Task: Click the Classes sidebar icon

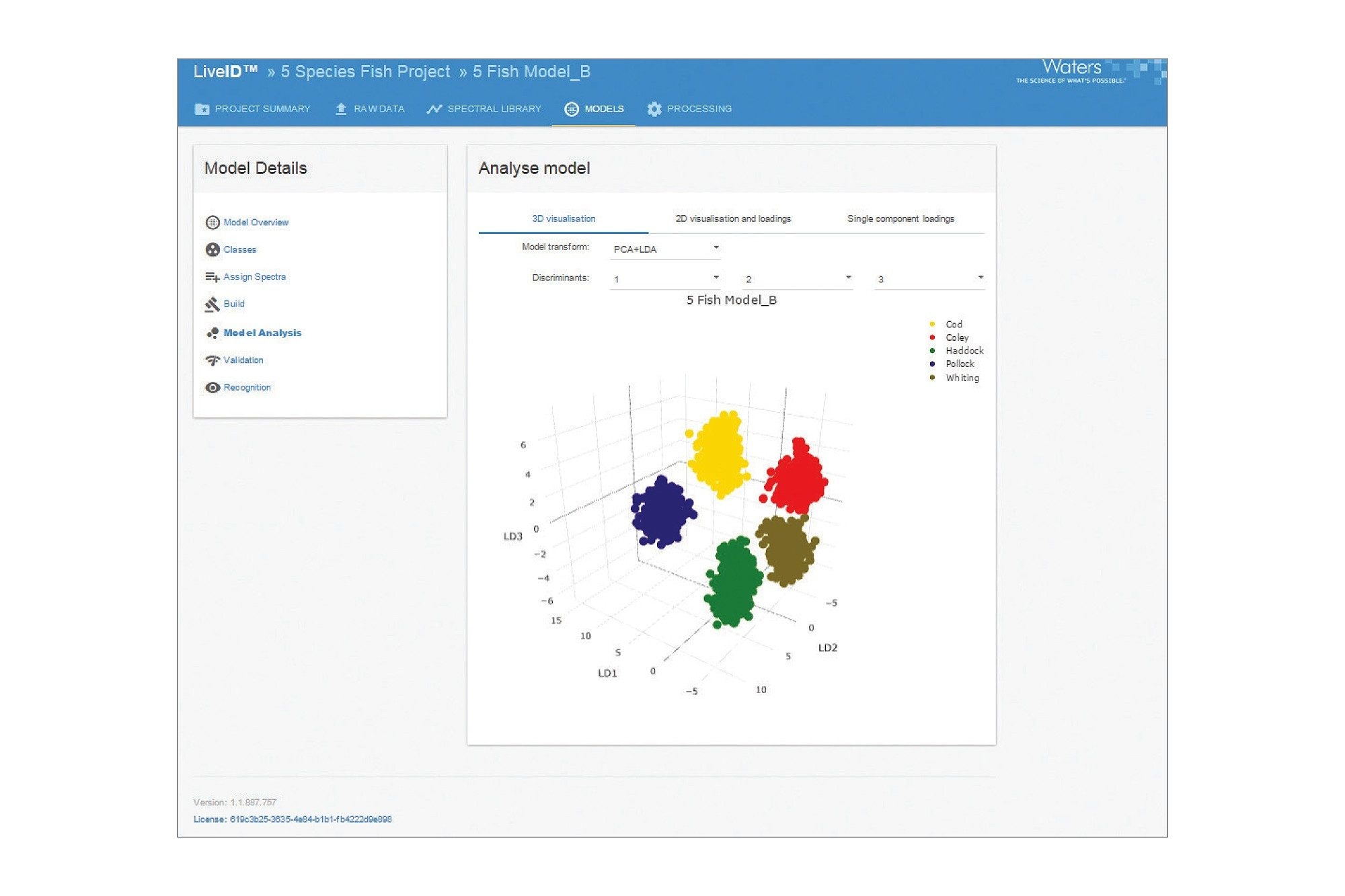Action: (213, 249)
